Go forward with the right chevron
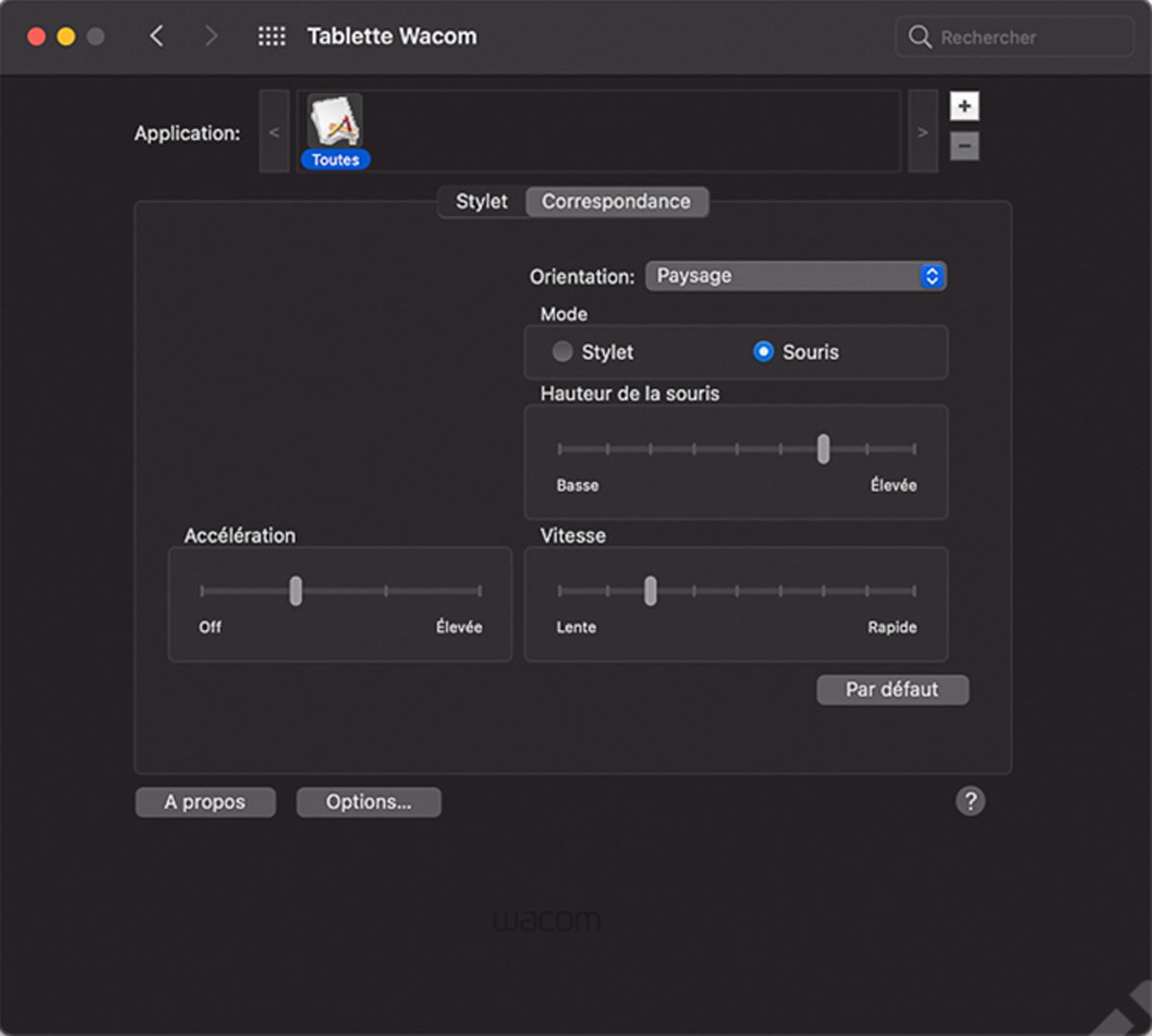The height and width of the screenshot is (1036, 1152). coord(211,36)
